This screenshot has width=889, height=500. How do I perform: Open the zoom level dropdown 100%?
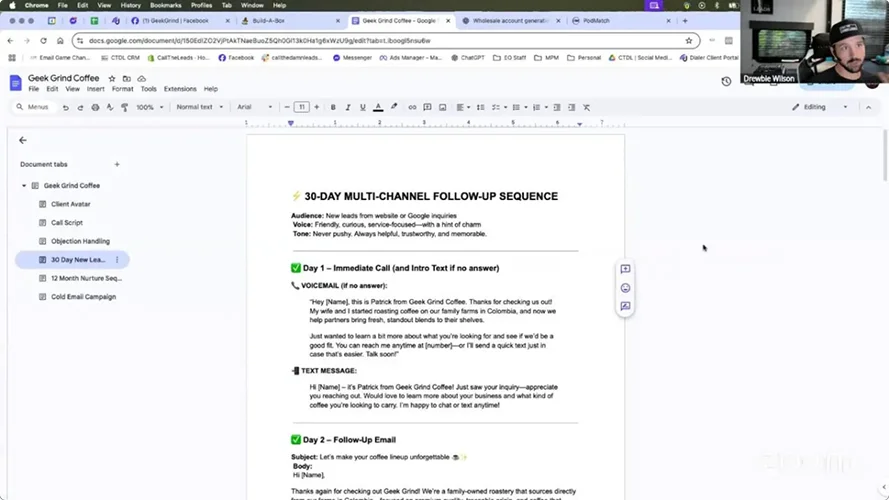click(x=150, y=107)
